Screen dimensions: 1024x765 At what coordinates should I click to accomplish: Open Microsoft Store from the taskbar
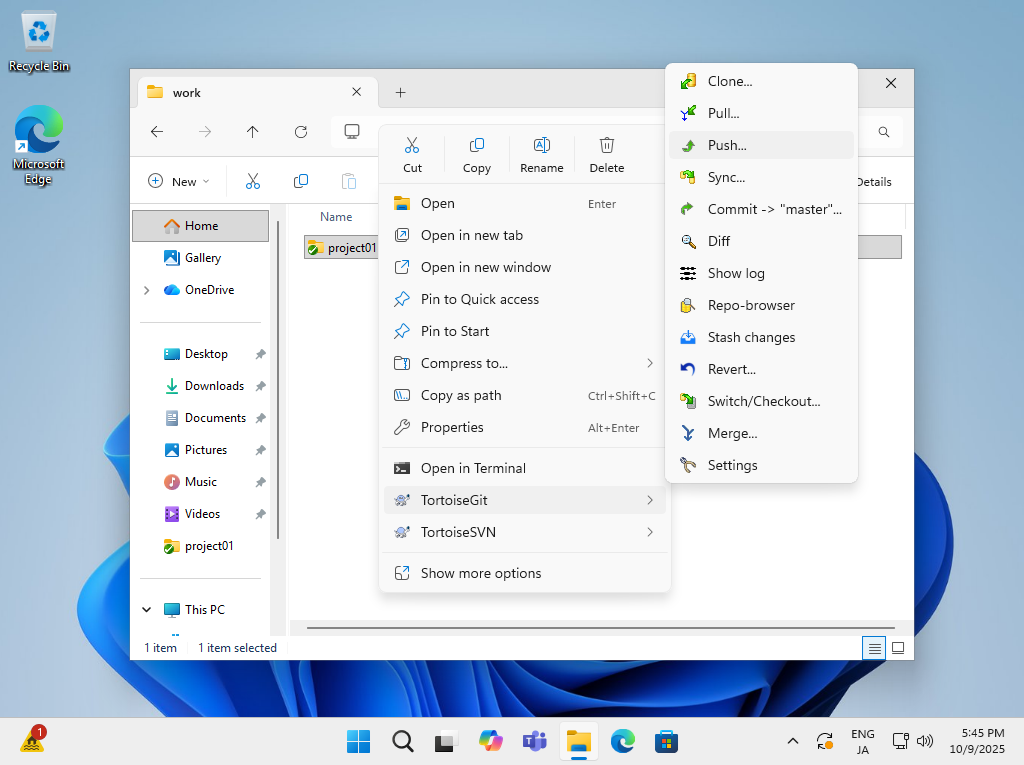click(x=667, y=741)
